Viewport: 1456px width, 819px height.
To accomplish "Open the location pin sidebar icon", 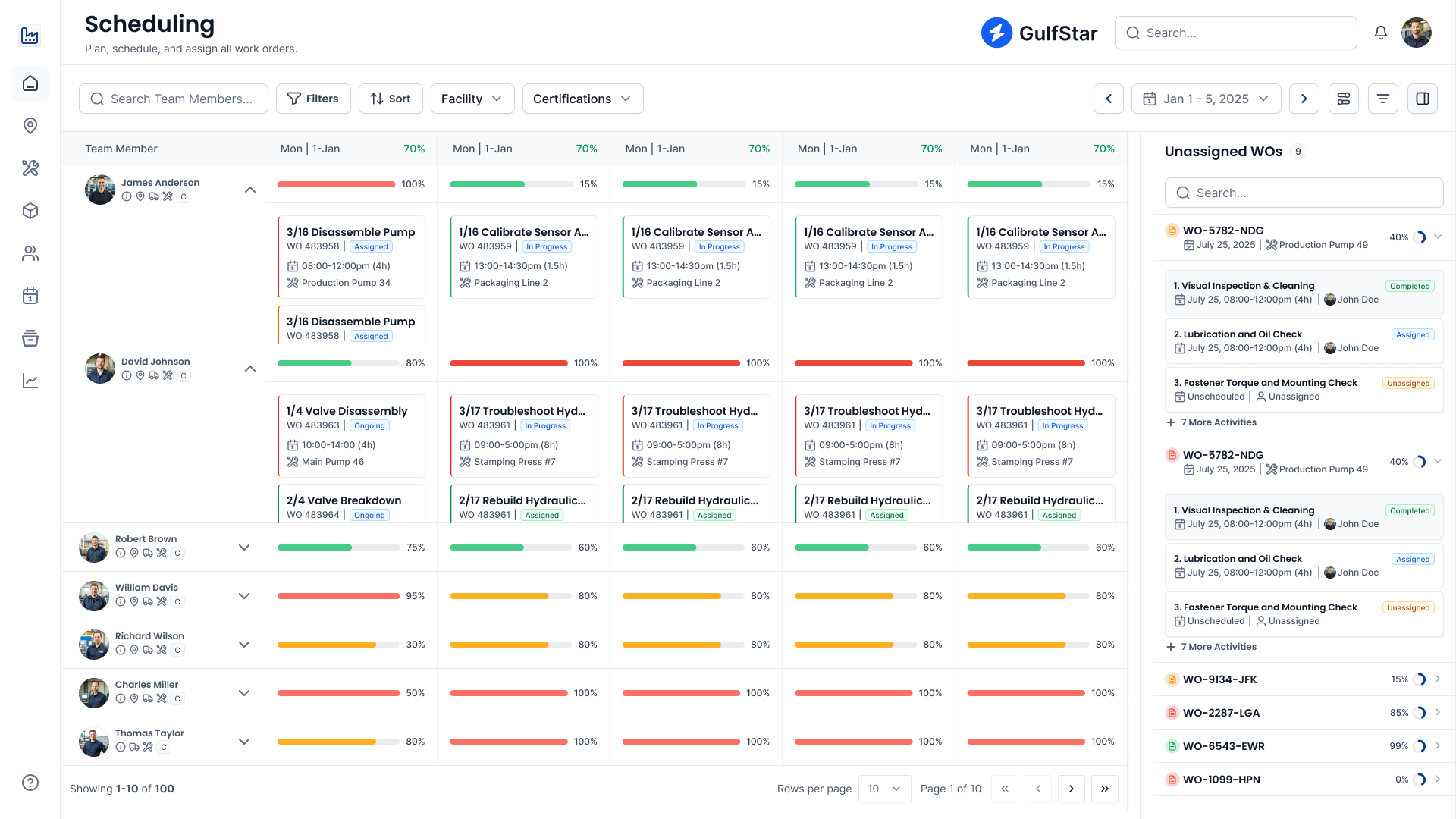I will [x=30, y=126].
